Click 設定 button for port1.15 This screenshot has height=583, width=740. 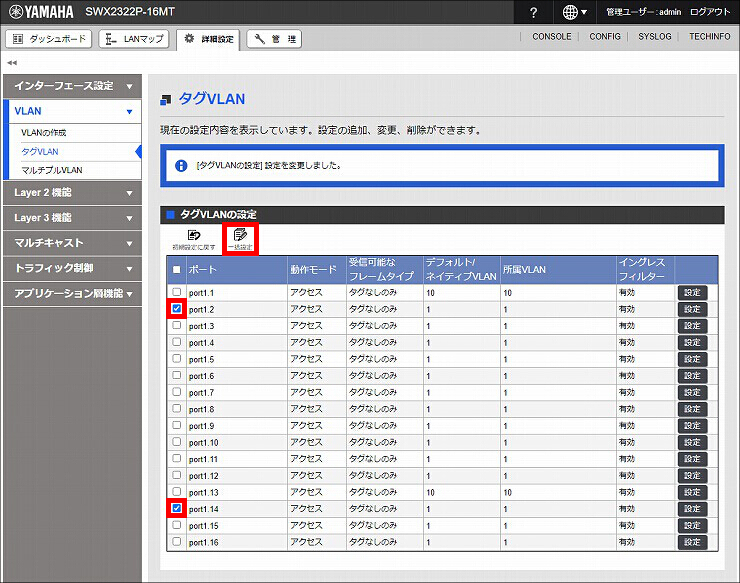692,525
